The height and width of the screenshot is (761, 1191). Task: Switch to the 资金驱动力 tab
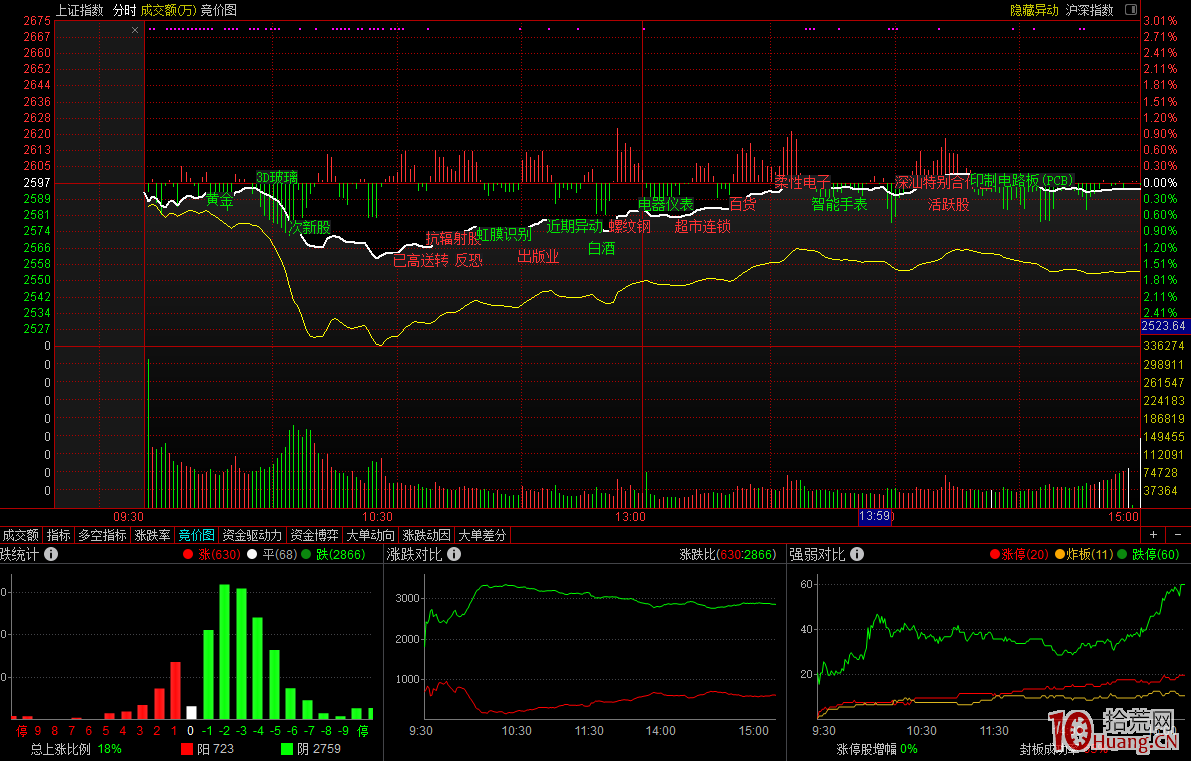pyautogui.click(x=252, y=535)
